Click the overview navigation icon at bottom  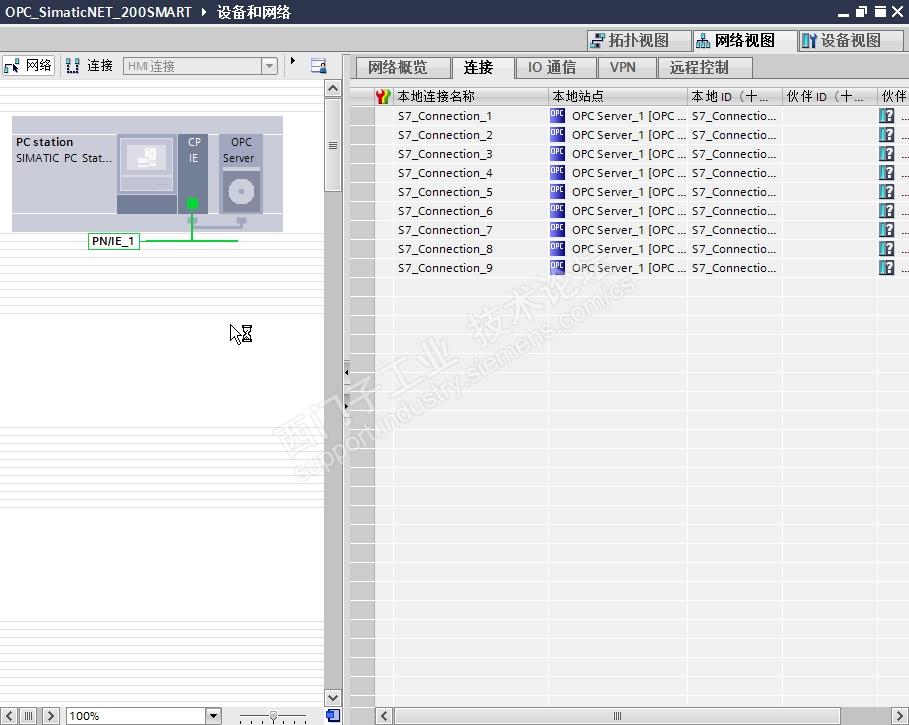[x=333, y=715]
